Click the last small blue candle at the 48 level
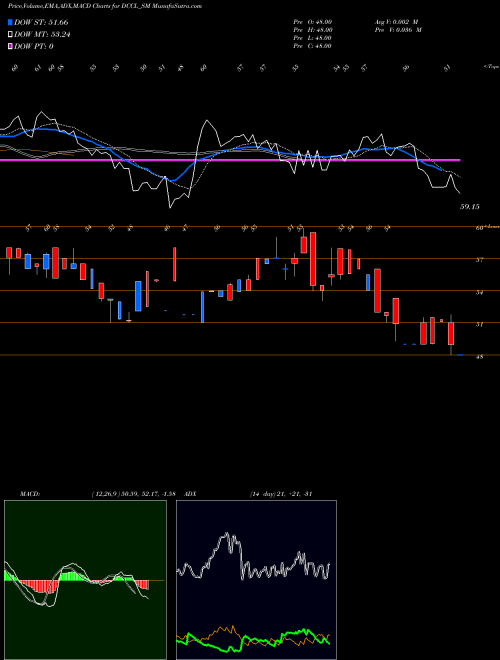Screen dimensions: 500x660 click(460, 355)
